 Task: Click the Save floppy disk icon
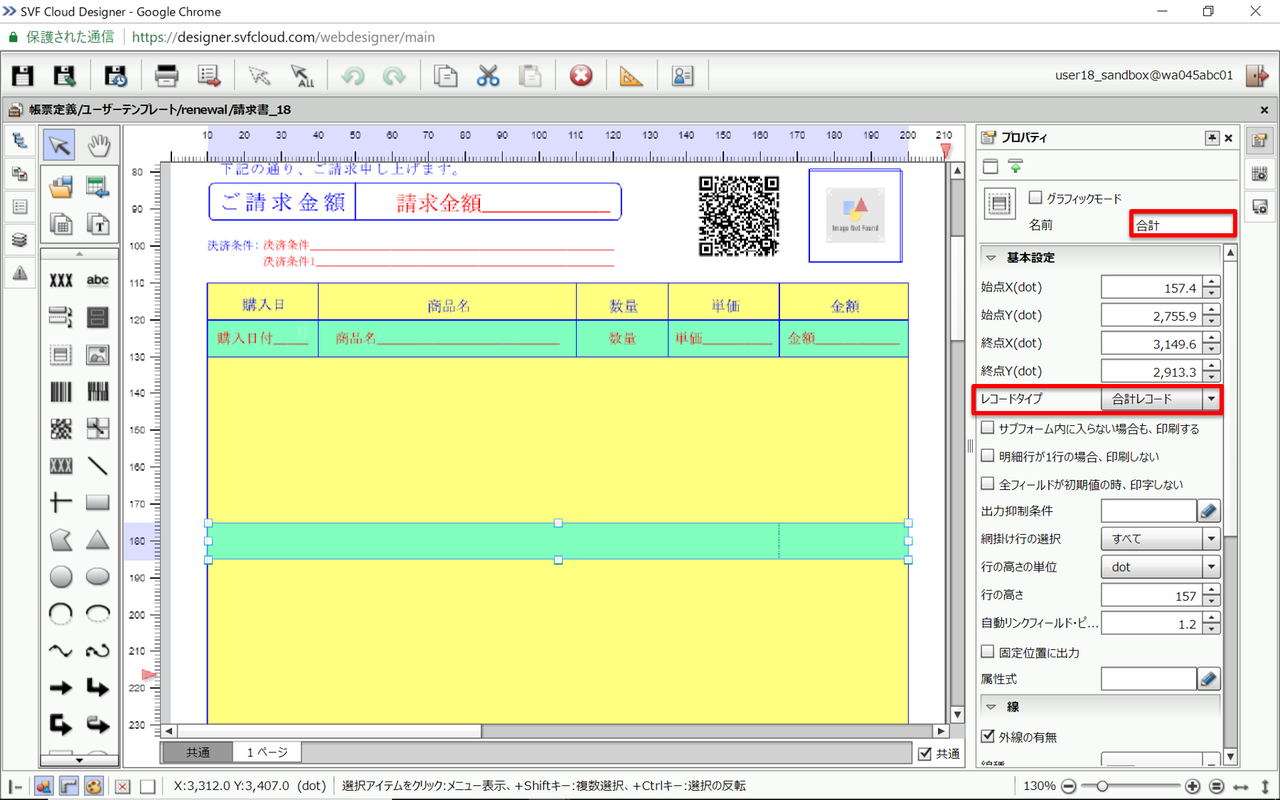22,76
